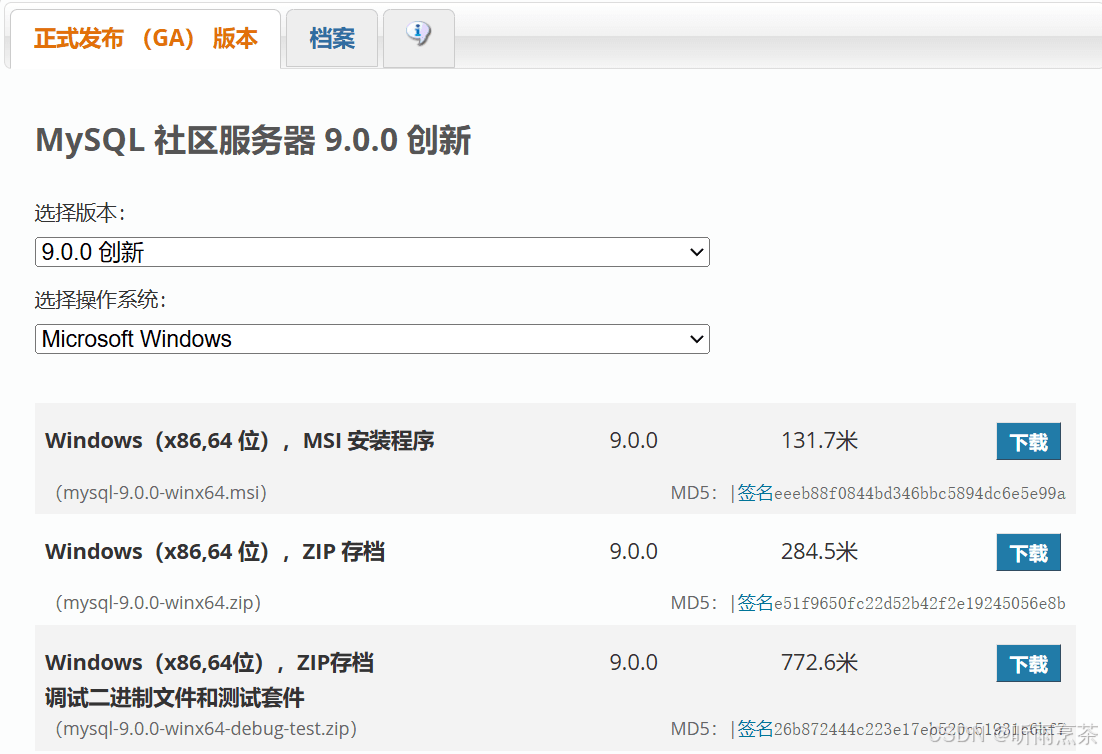1102x754 pixels.
Task: Switch to the 档案 tab
Action: coord(332,39)
